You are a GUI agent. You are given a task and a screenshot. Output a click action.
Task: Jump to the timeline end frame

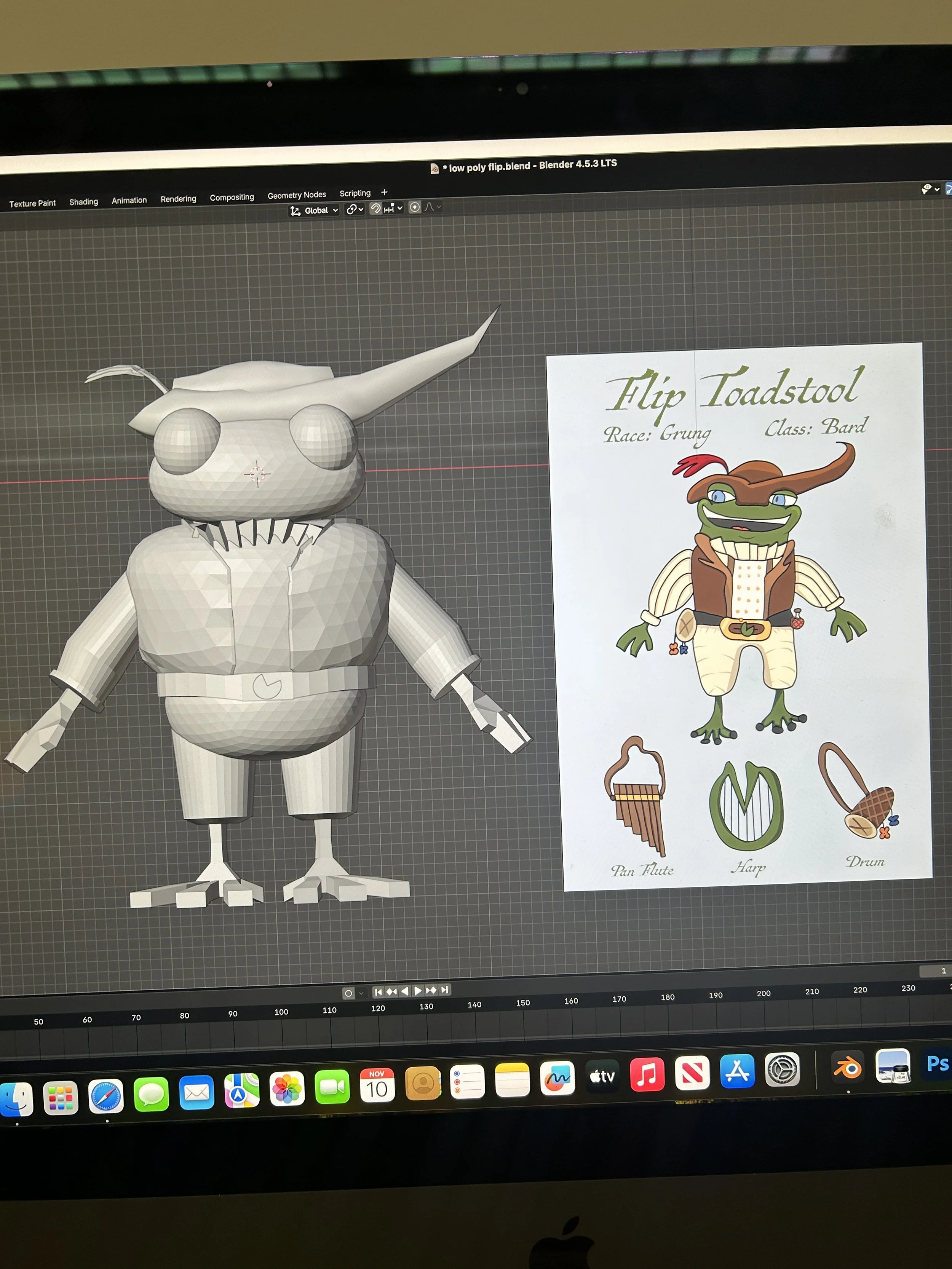click(445, 990)
